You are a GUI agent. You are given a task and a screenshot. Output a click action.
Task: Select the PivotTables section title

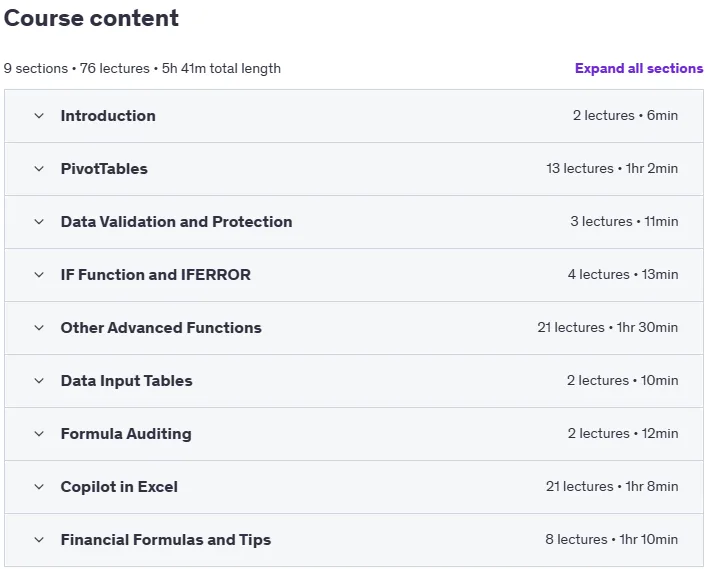coord(104,169)
